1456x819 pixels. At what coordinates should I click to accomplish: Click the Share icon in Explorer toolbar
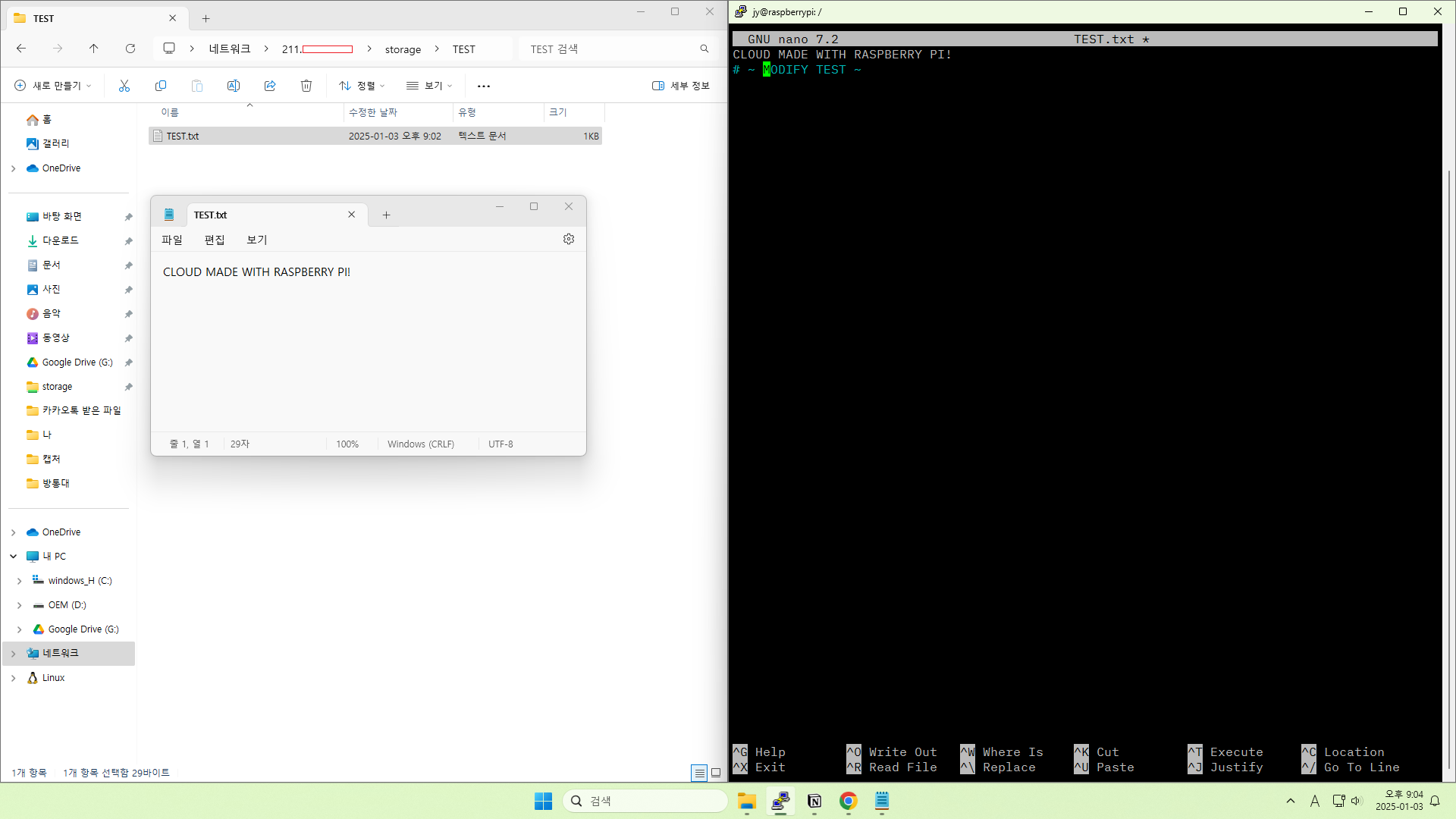tap(270, 86)
